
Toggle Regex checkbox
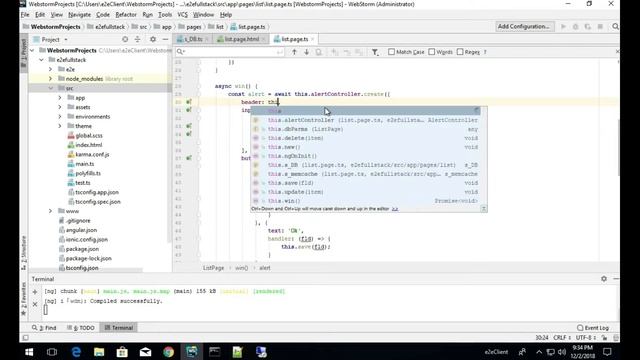[x=460, y=52]
